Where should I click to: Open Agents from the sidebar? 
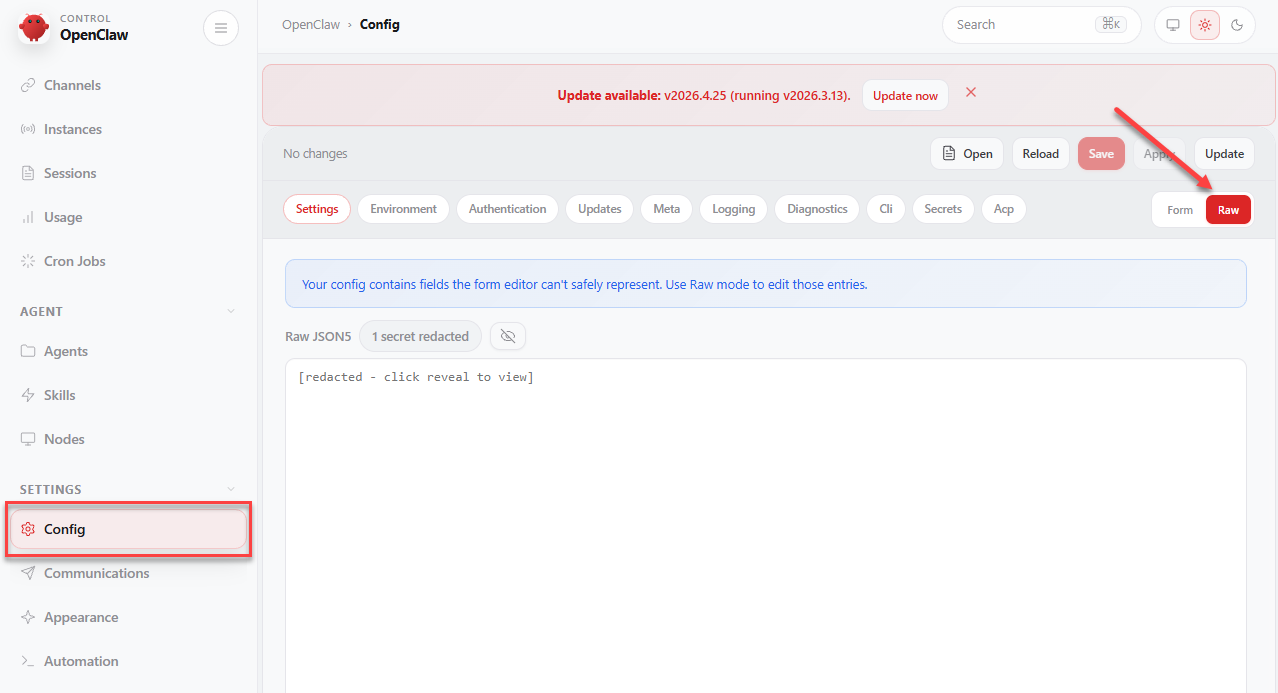click(x=66, y=351)
